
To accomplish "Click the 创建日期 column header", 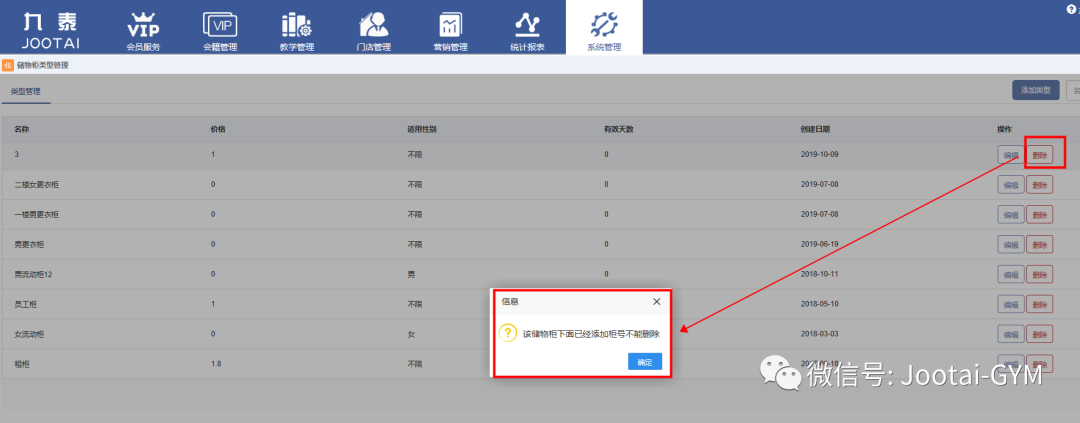I will tap(815, 129).
